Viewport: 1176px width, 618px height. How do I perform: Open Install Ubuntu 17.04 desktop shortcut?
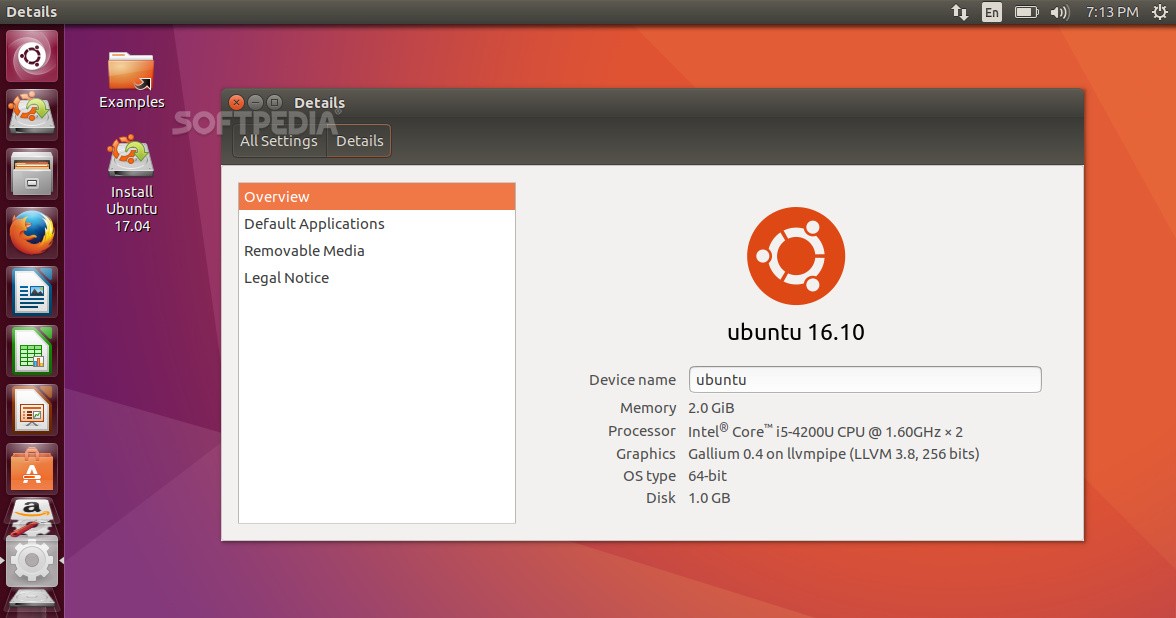point(131,184)
